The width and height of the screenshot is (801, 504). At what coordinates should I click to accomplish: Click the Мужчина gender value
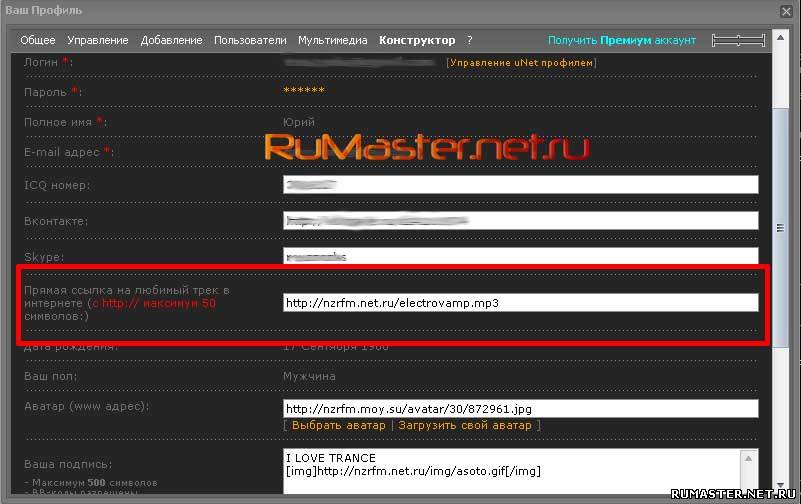309,376
